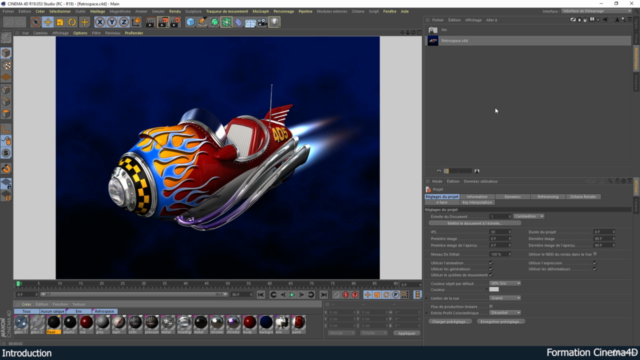Go to end of animation
The height and width of the screenshot is (360, 640).
point(324,295)
